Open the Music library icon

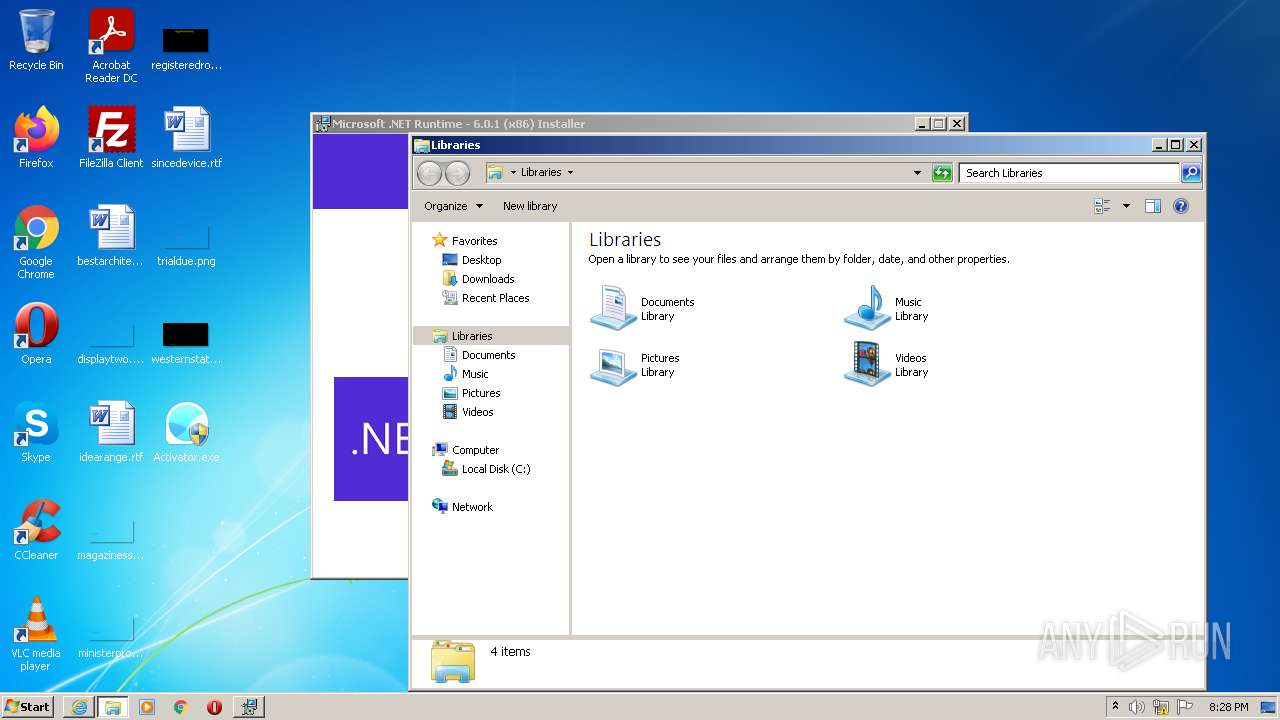point(867,307)
